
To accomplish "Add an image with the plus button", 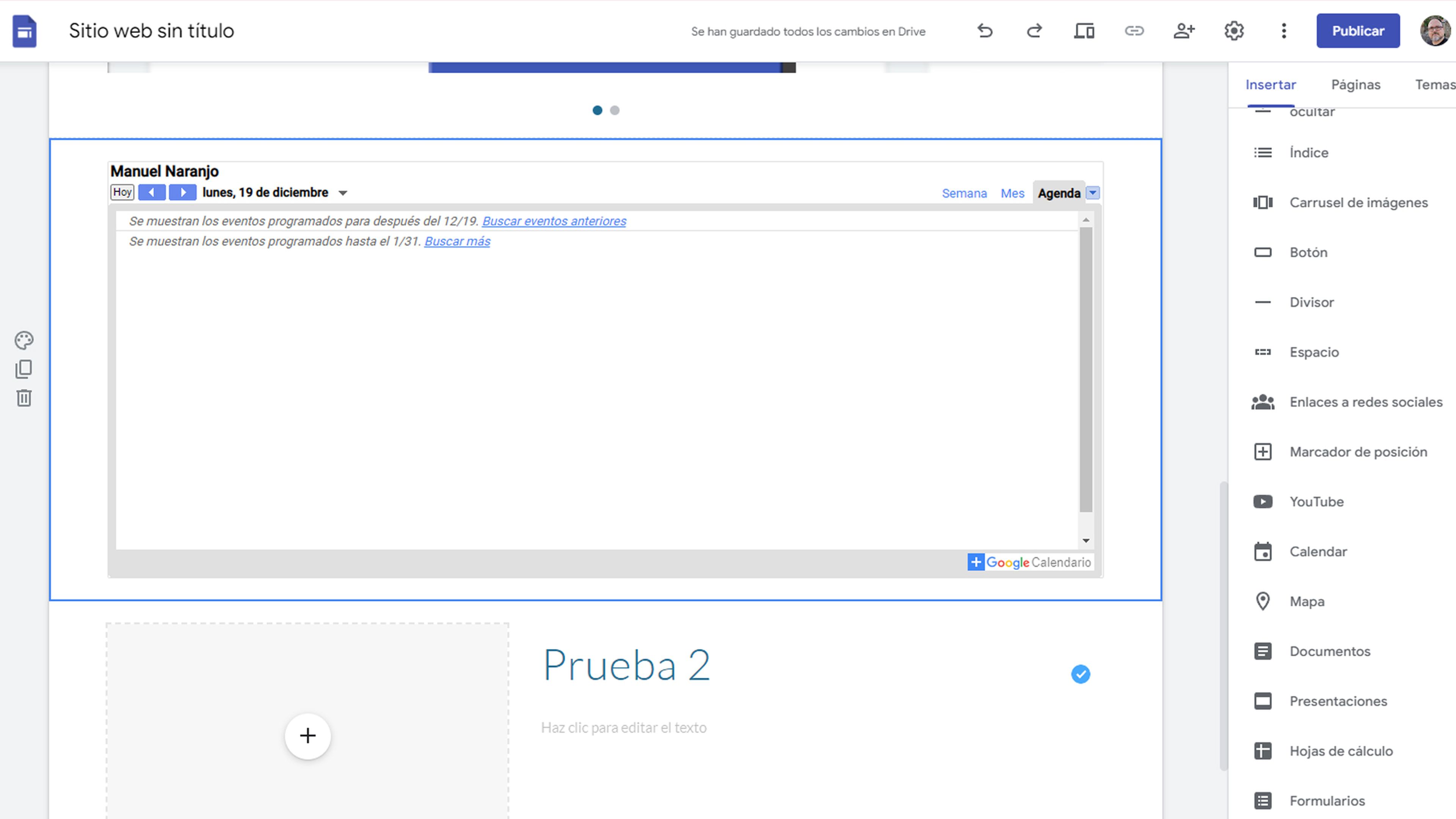I will (308, 736).
